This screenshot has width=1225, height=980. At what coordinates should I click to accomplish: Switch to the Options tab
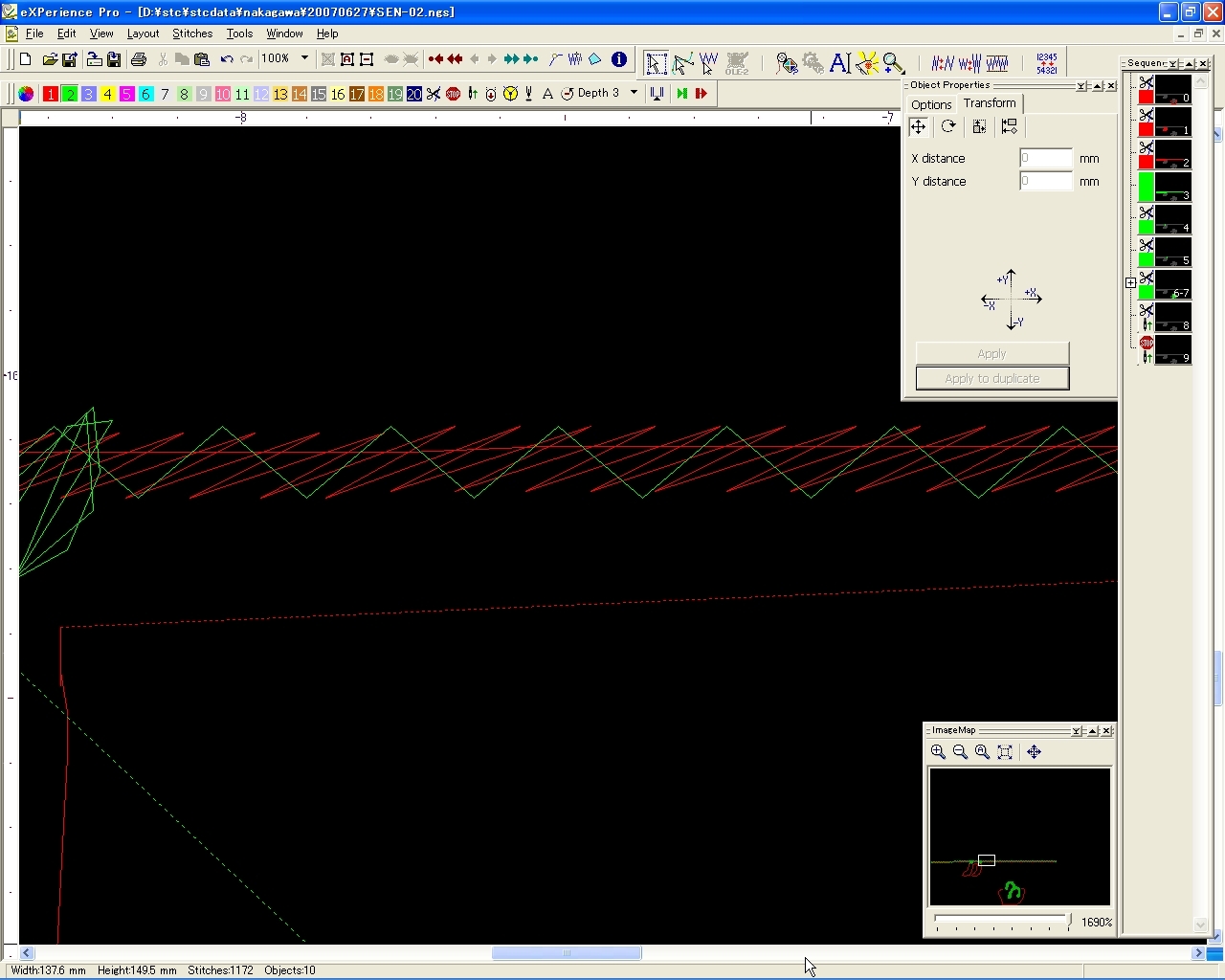tap(931, 104)
